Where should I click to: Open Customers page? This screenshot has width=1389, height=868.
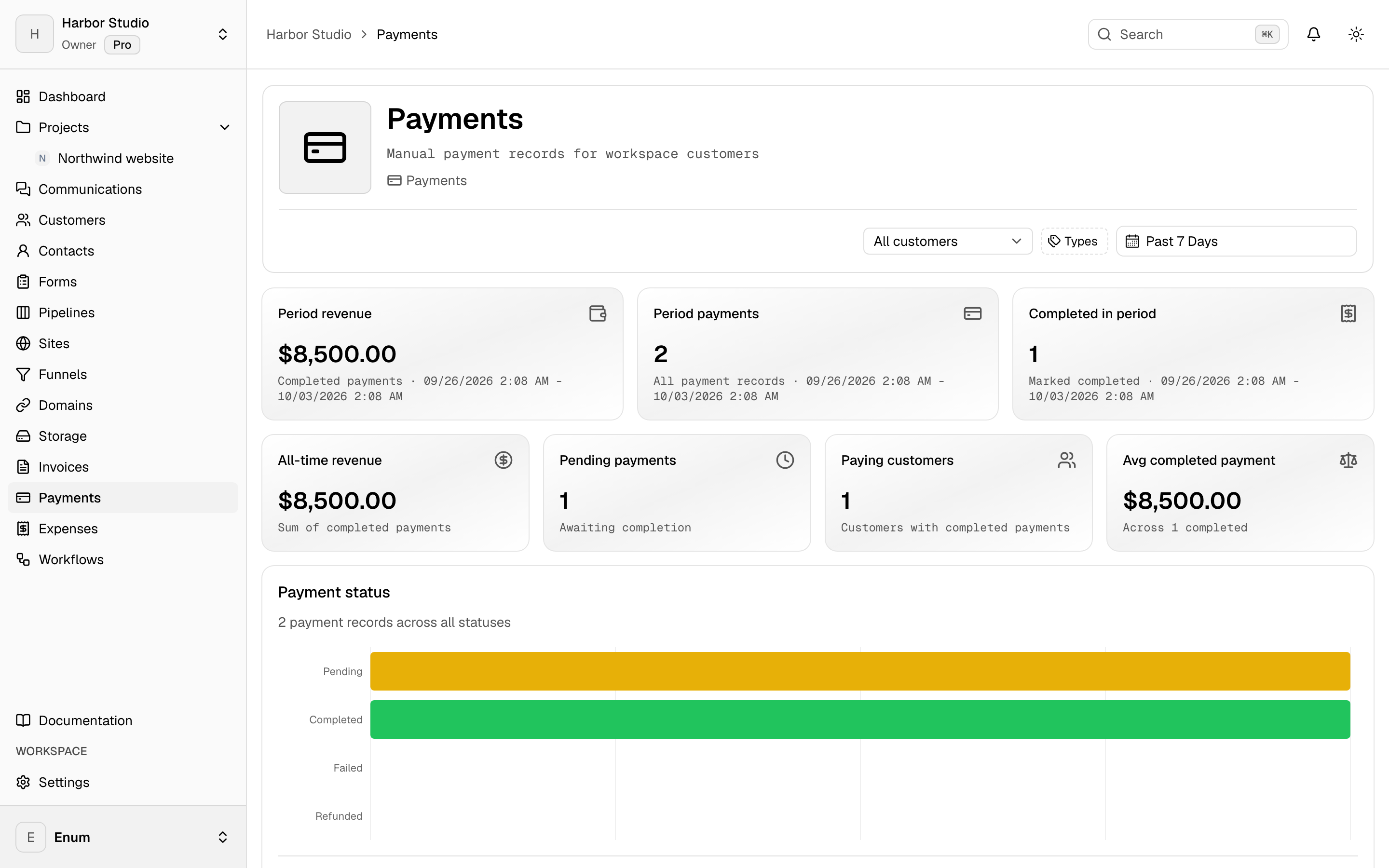tap(123, 220)
